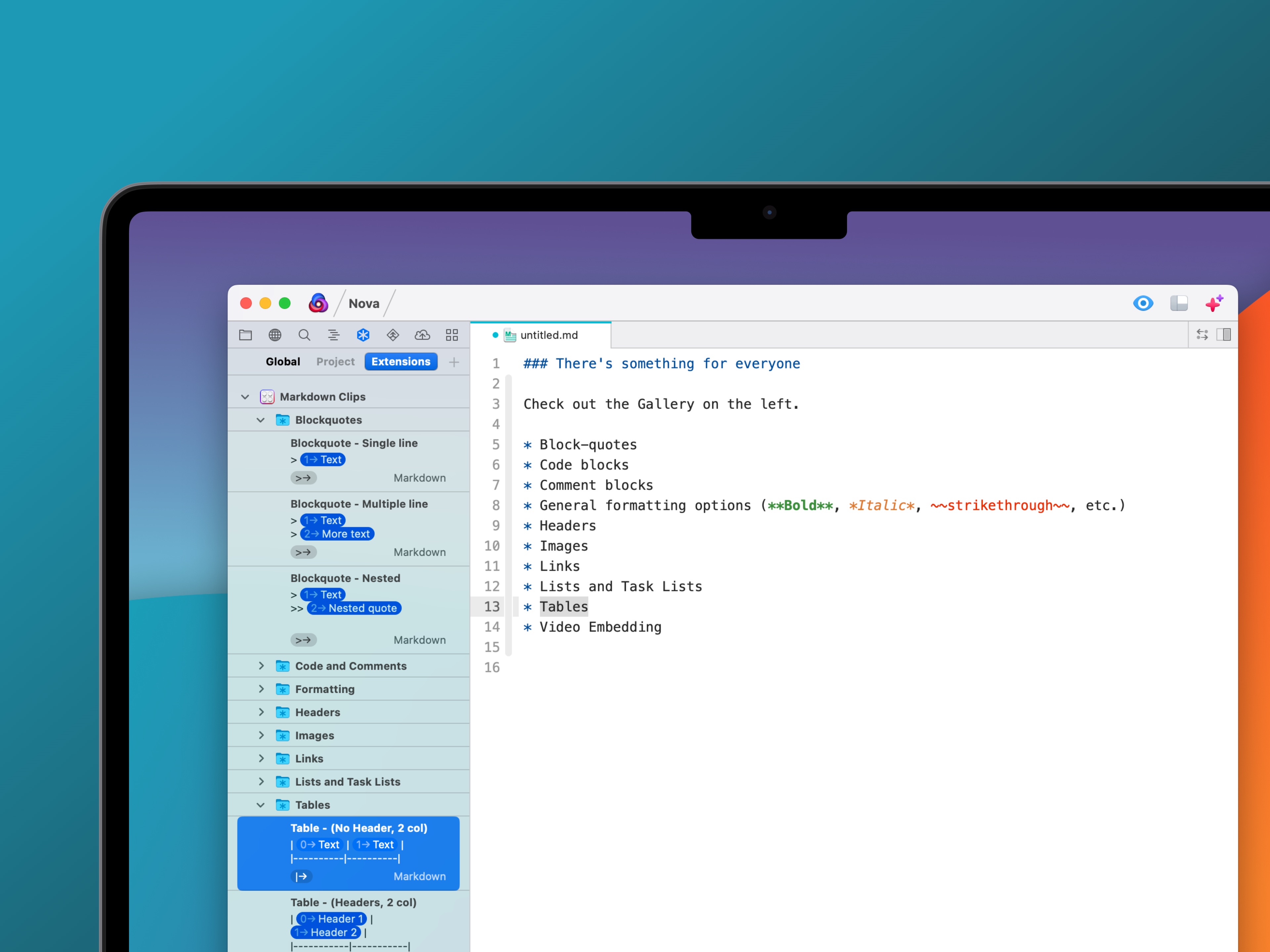The height and width of the screenshot is (952, 1270).
Task: Select the Extensions clips tab
Action: coord(401,362)
